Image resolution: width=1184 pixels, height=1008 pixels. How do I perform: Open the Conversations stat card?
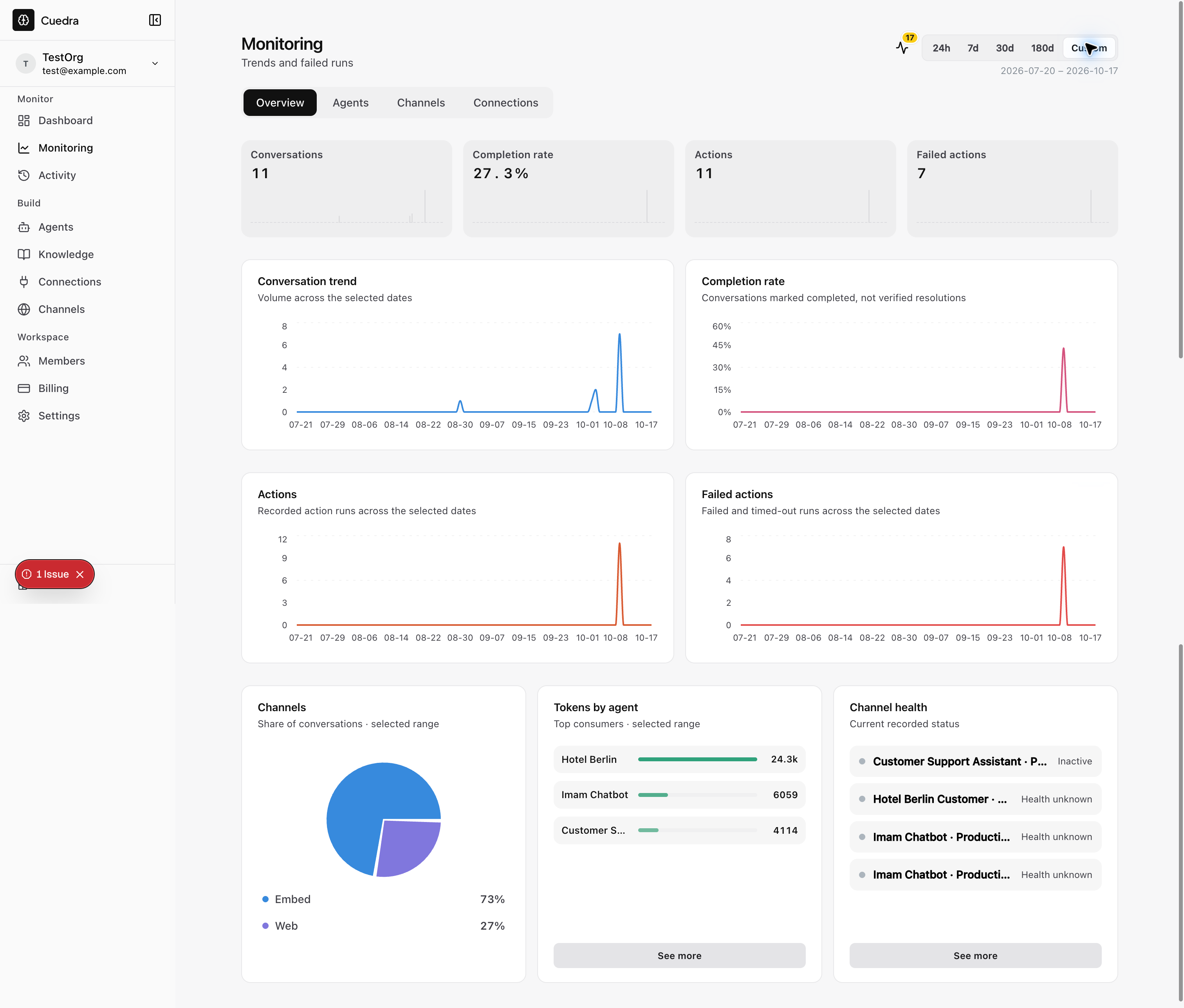pyautogui.click(x=346, y=189)
